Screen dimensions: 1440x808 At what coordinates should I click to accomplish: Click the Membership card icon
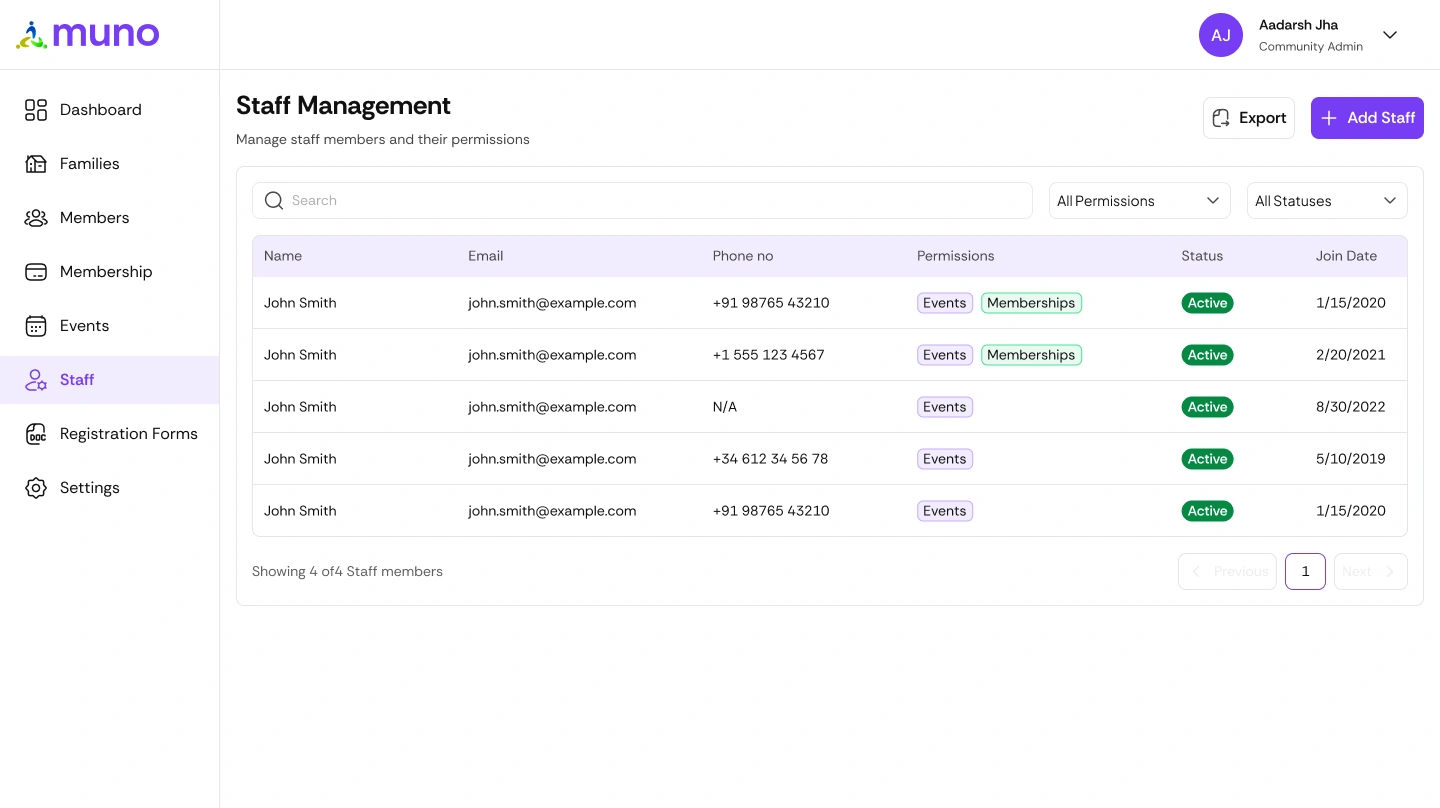36,272
